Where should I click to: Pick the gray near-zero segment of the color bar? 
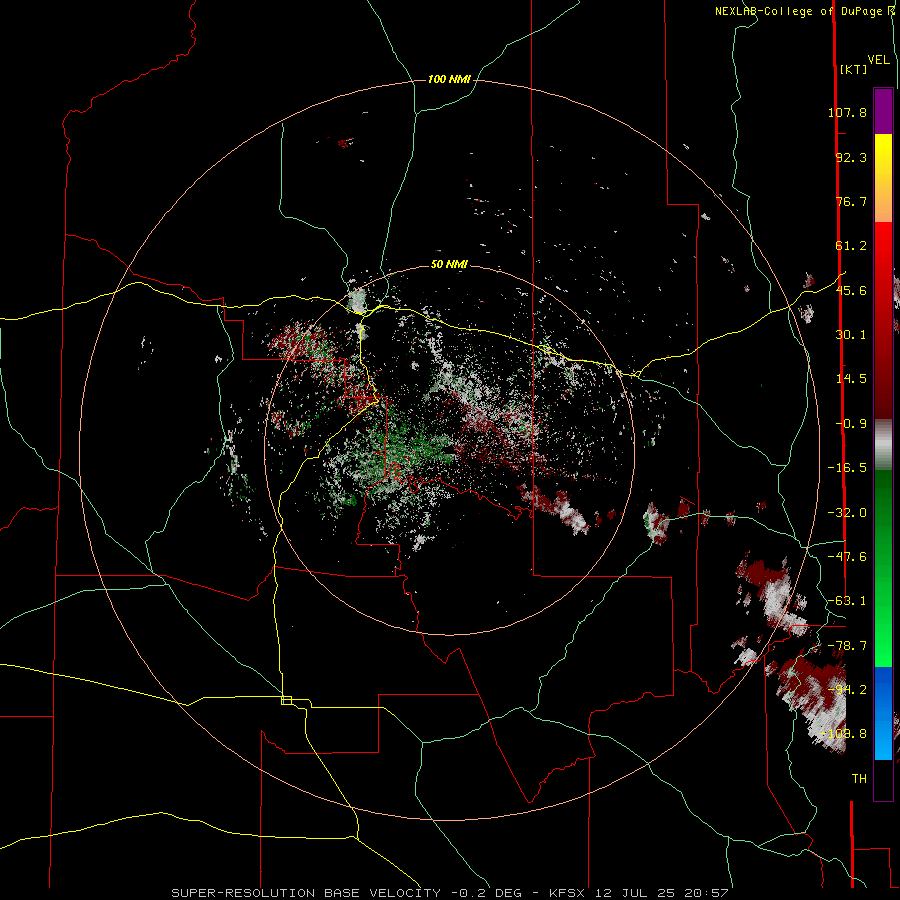[883, 442]
